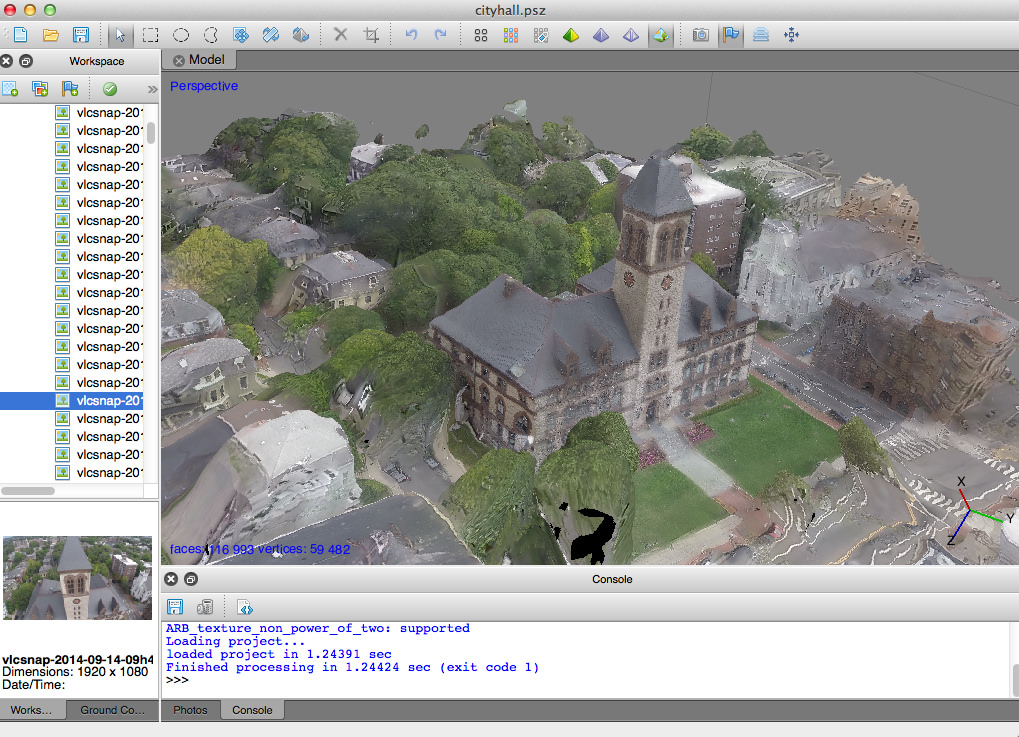The width and height of the screenshot is (1019, 737).
Task: Save the console log output
Action: point(174,607)
